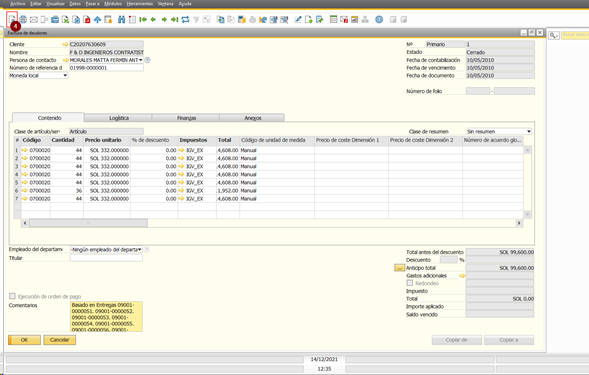Click row 1 Código link arrow
The height and width of the screenshot is (375, 589).
point(25,150)
